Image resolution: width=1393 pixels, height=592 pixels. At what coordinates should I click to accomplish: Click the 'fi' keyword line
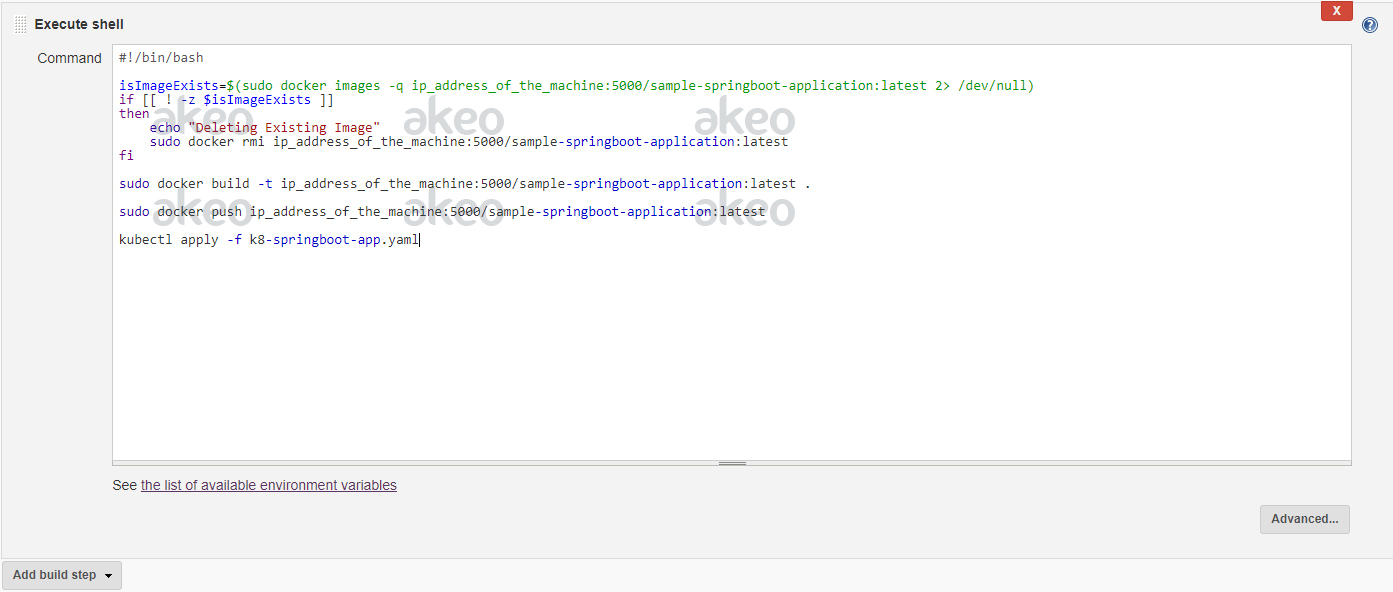coord(126,156)
